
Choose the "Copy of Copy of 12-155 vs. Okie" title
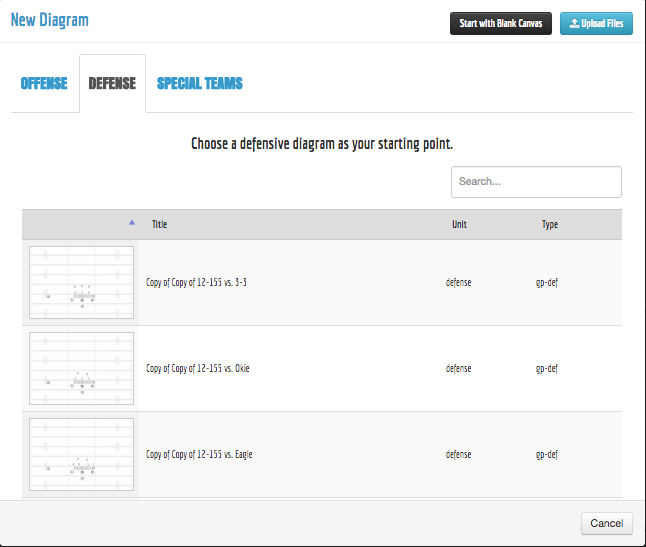(198, 369)
